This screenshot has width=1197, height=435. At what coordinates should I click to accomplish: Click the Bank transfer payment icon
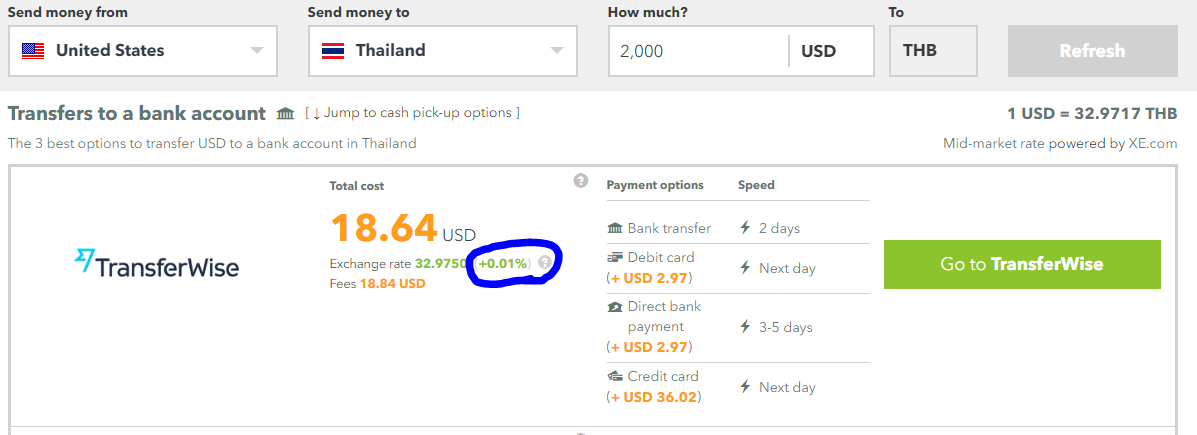(615, 228)
